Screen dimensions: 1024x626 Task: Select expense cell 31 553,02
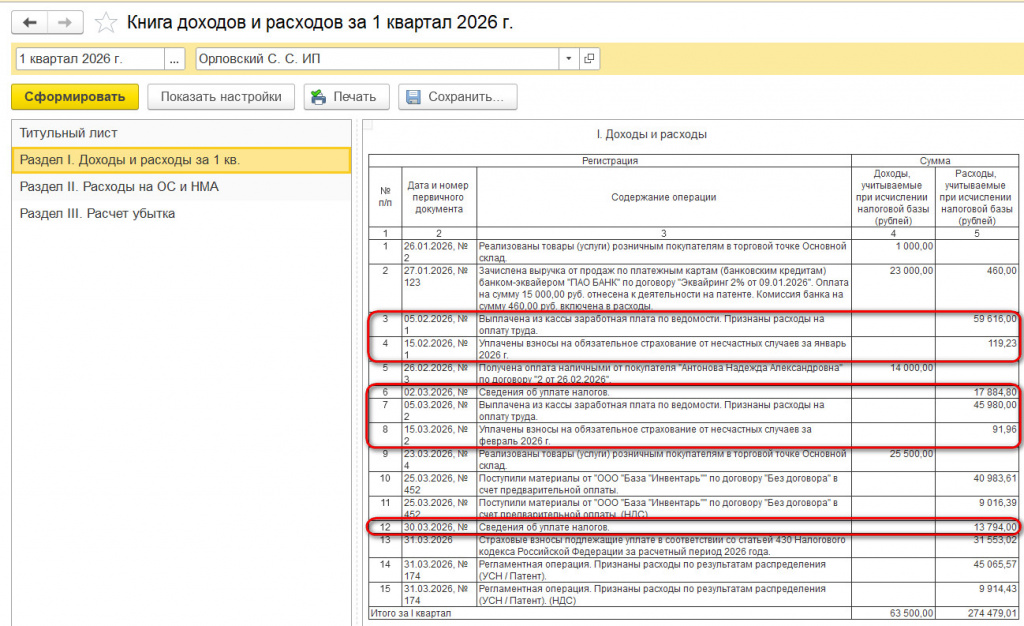977,546
